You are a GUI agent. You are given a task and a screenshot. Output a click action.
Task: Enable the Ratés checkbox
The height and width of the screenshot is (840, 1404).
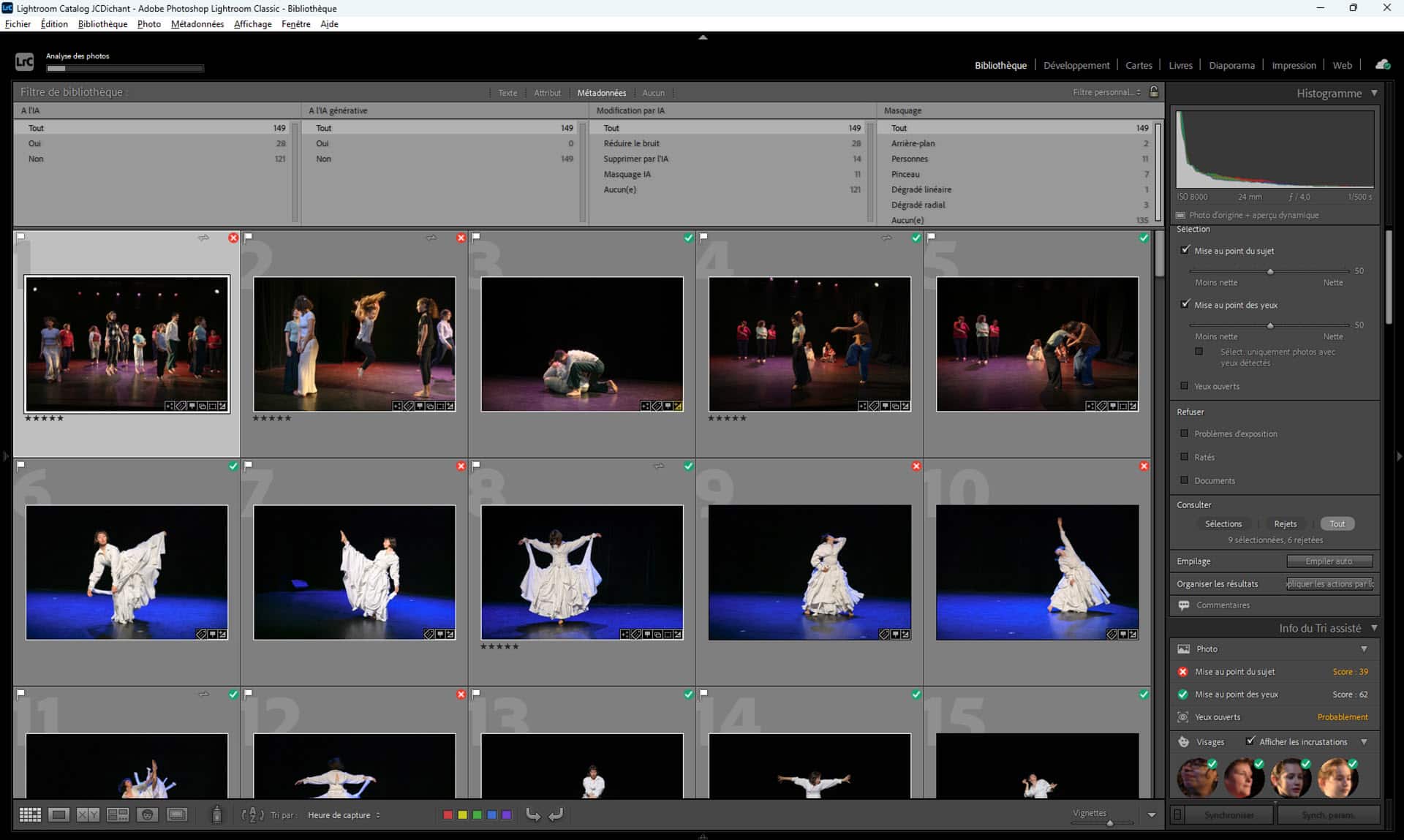click(1185, 457)
